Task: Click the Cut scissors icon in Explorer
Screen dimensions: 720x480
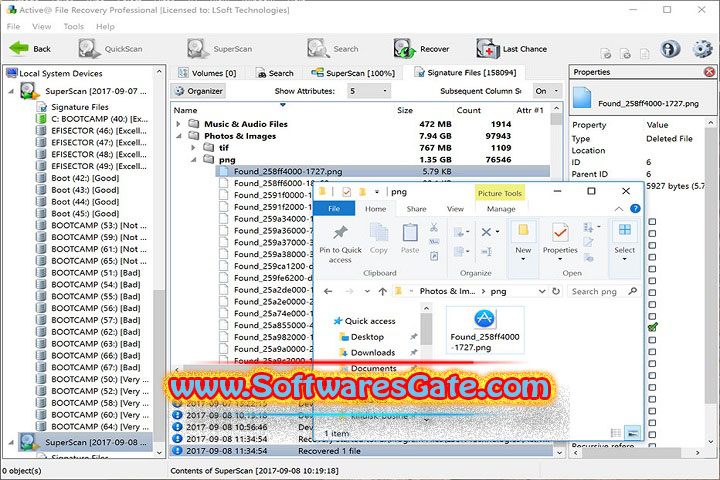Action: (434, 227)
